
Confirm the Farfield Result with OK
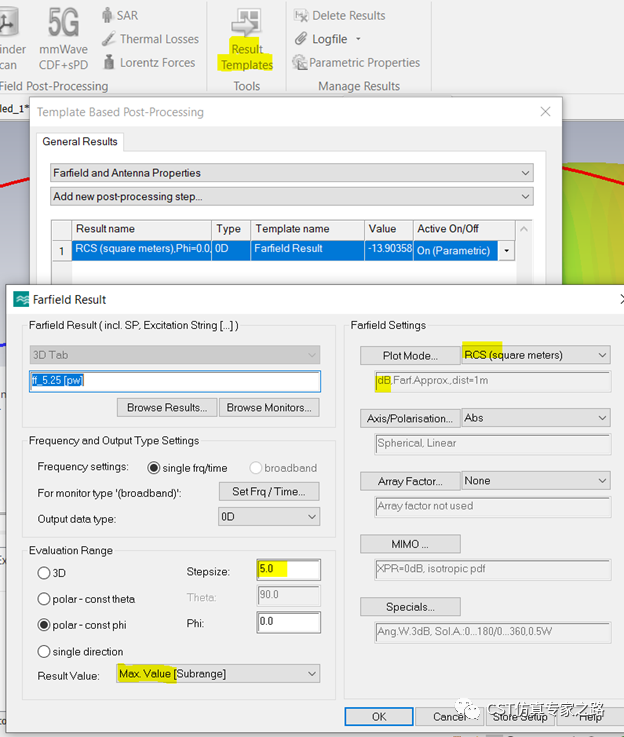[x=379, y=716]
